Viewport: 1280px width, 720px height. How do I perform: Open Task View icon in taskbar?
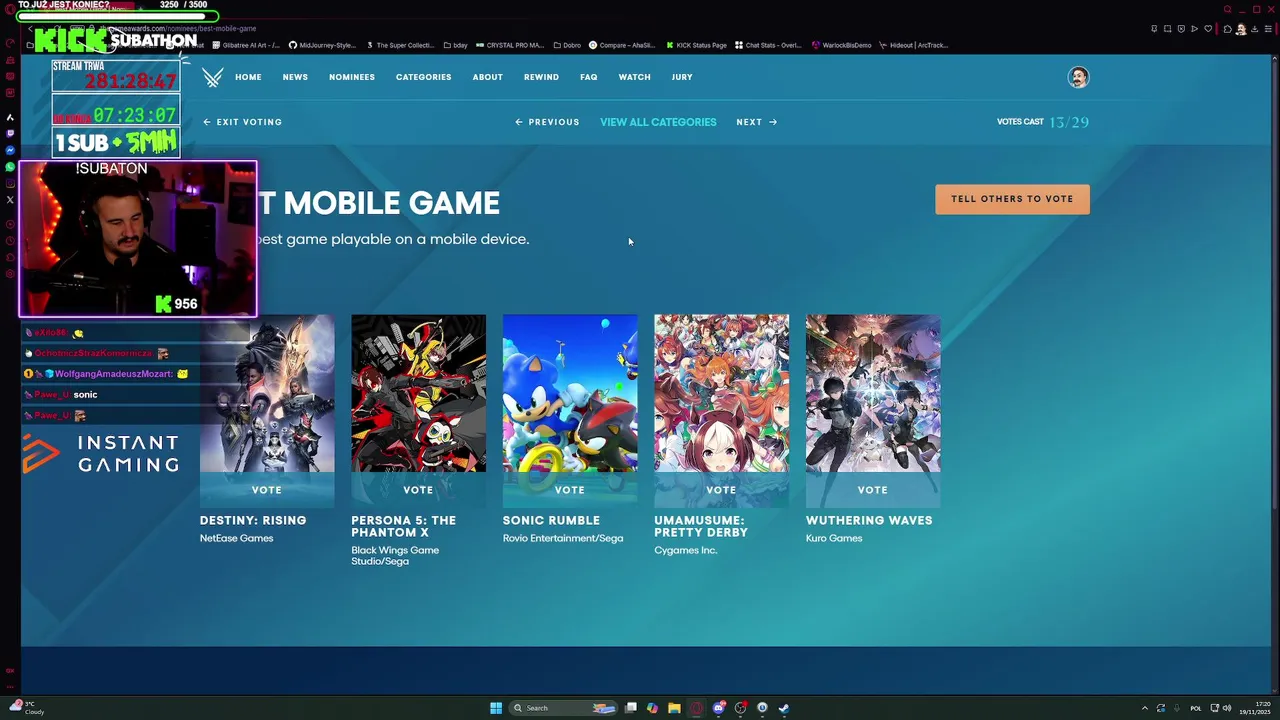[631, 708]
